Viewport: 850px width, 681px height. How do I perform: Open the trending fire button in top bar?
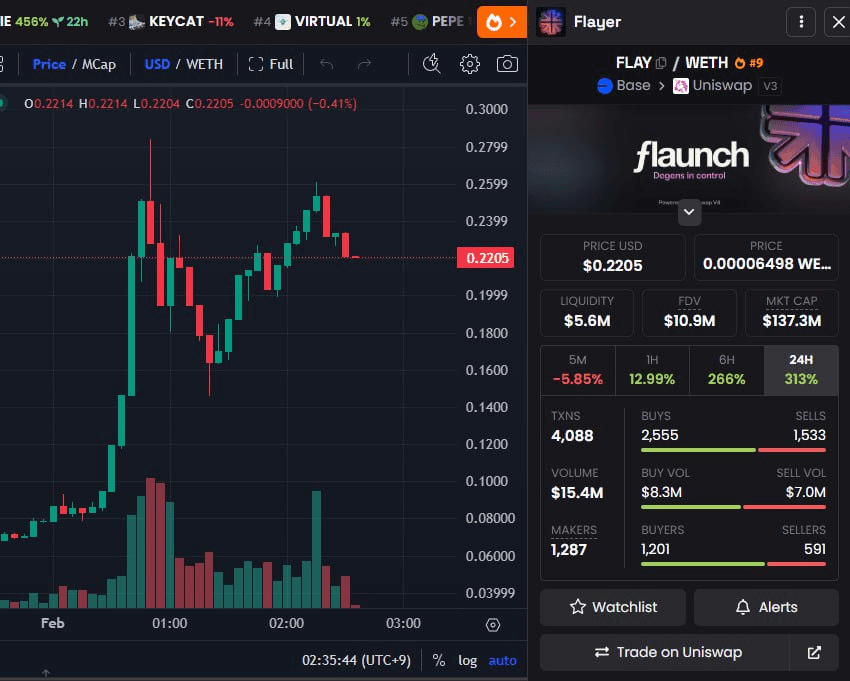501,22
